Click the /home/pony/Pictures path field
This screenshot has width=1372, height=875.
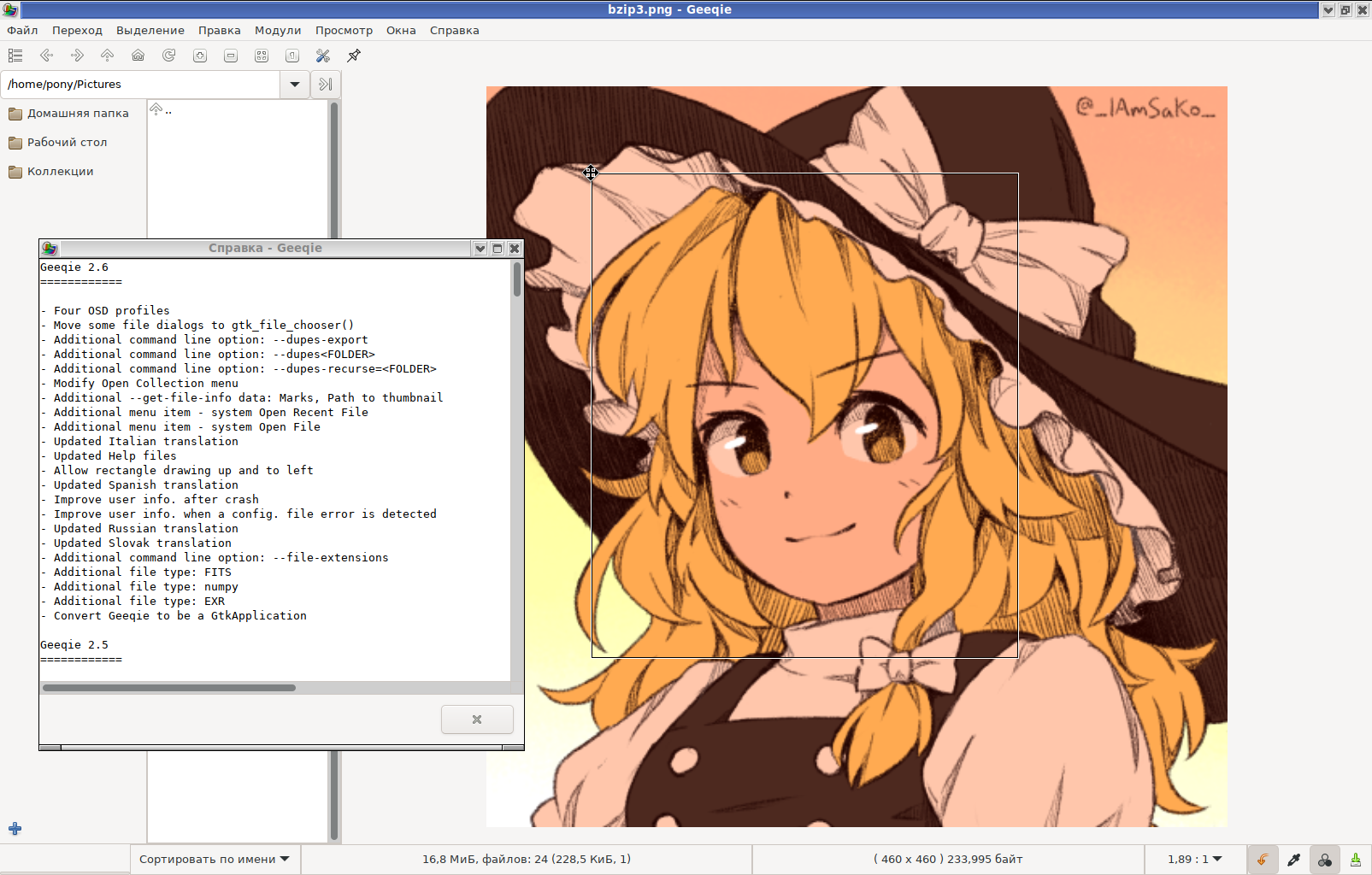(141, 85)
